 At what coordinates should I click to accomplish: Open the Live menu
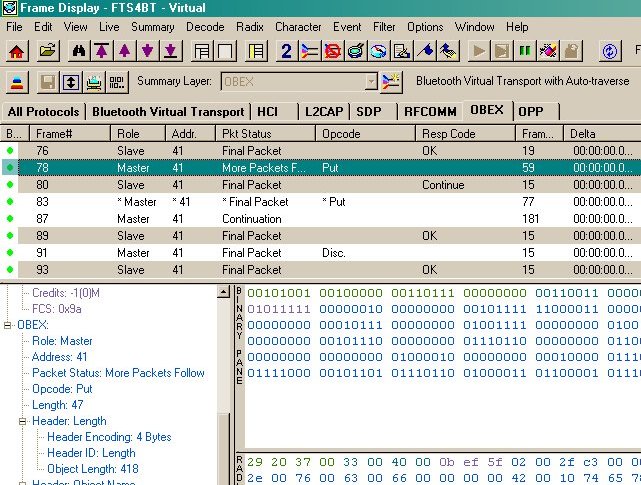click(109, 27)
